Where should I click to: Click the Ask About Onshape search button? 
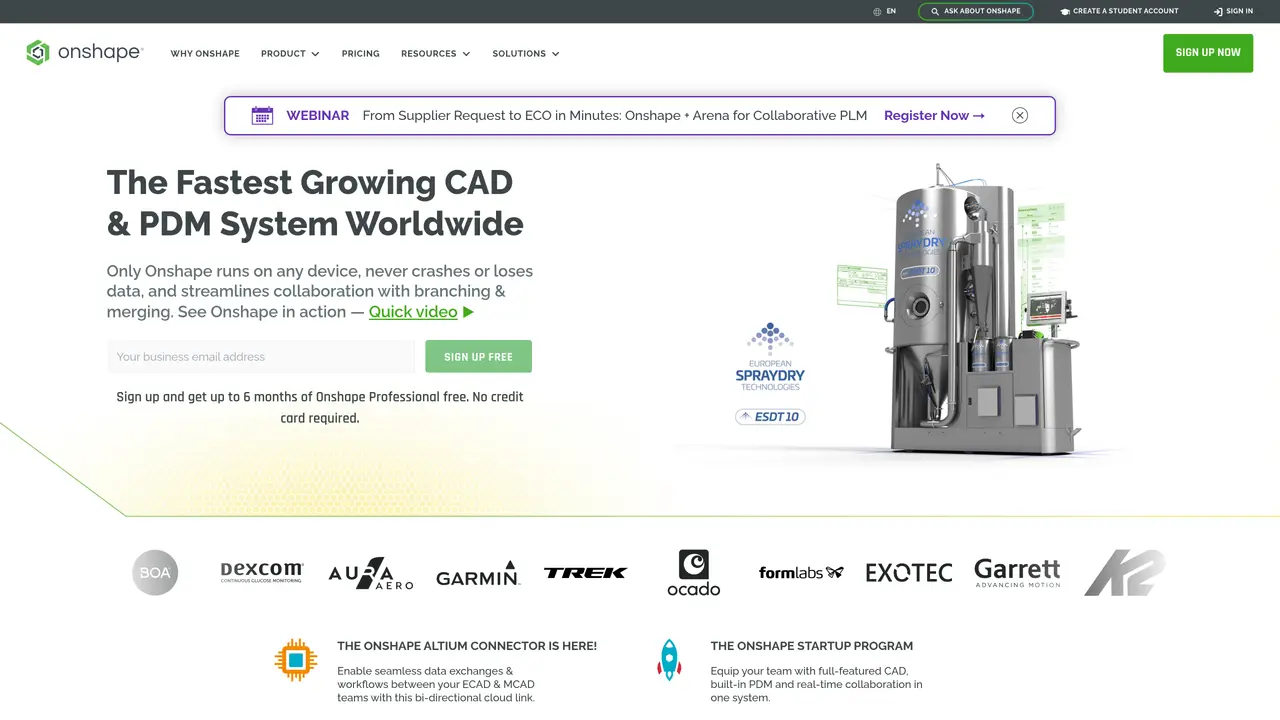tap(975, 11)
